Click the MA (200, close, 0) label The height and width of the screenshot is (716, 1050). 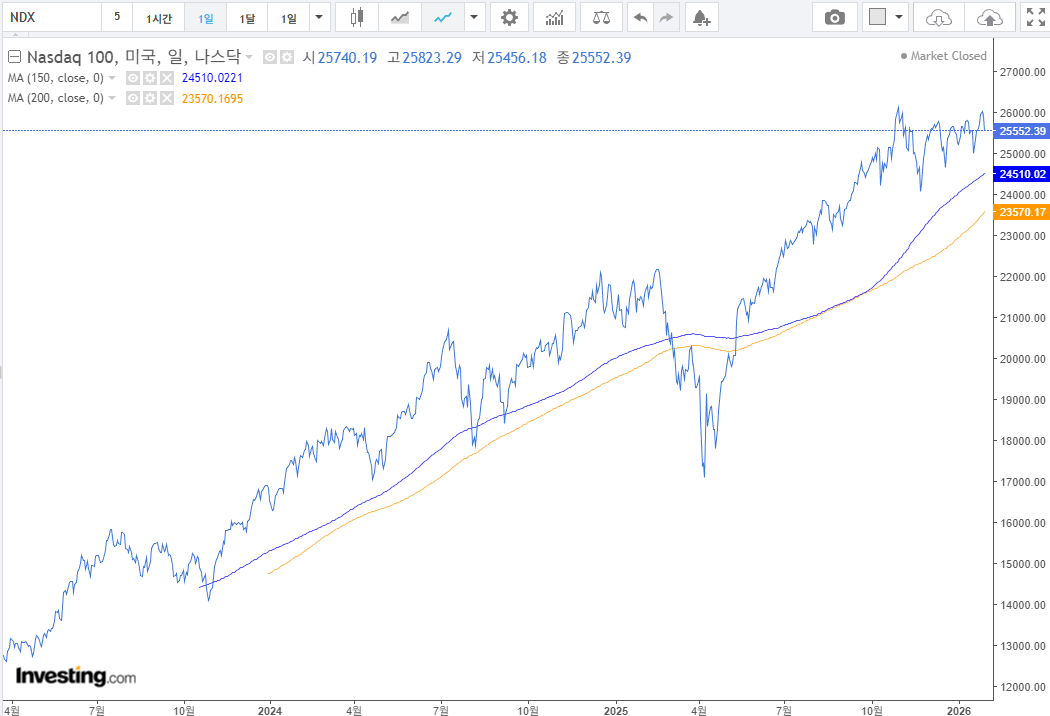click(56, 98)
